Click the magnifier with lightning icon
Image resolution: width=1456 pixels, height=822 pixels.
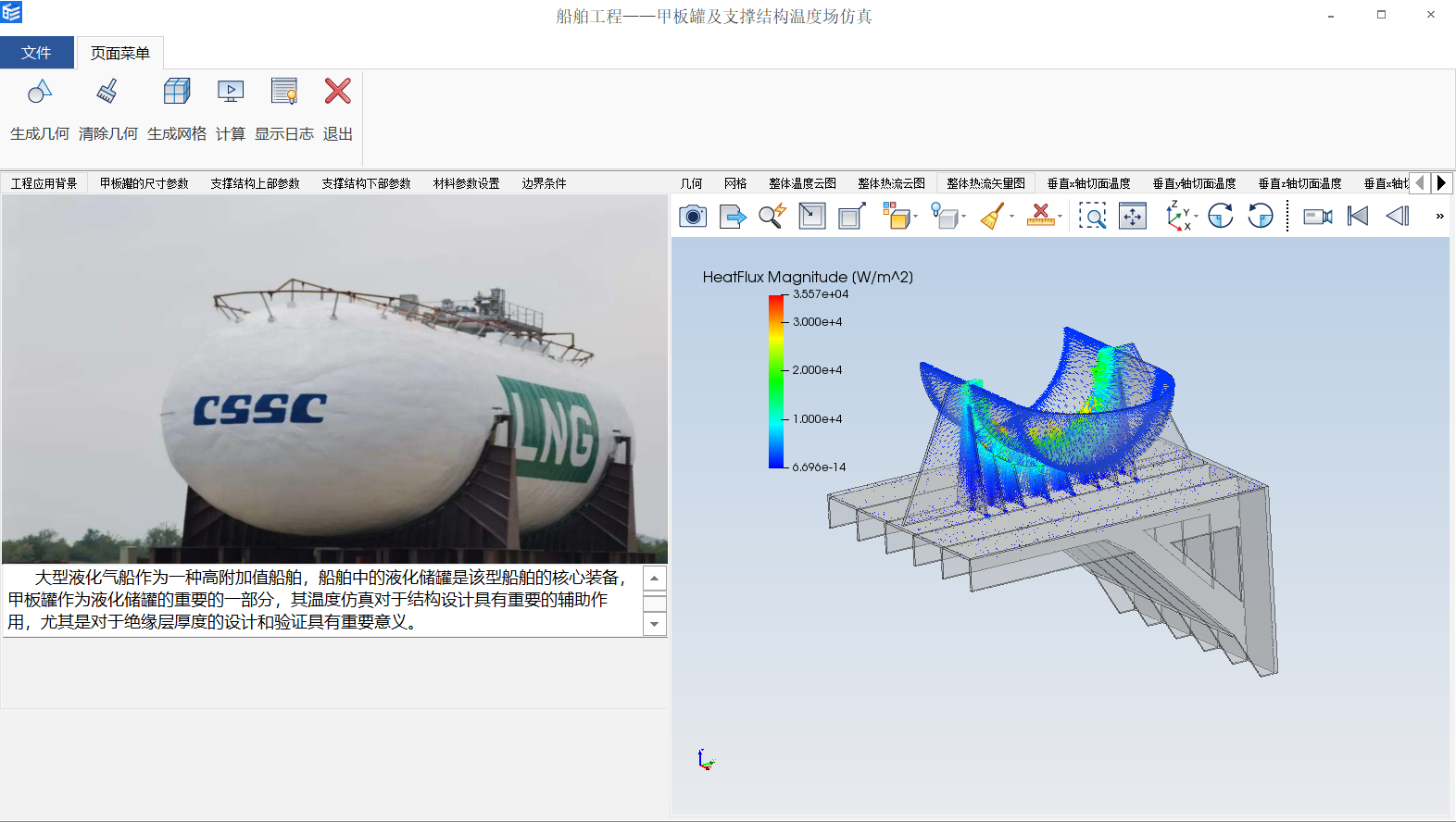click(x=772, y=217)
